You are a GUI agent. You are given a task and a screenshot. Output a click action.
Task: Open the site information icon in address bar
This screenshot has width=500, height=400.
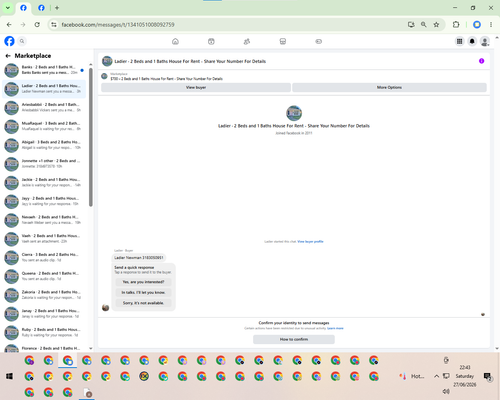point(53,25)
